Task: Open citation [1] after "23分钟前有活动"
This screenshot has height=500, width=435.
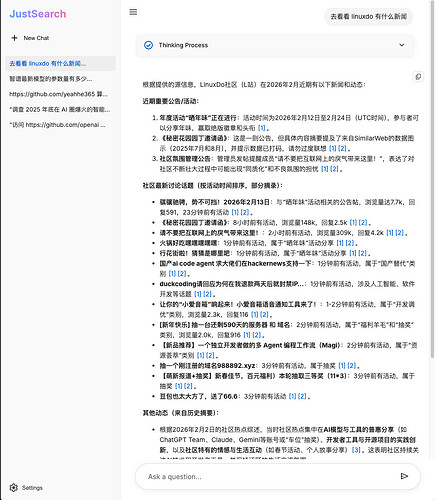Action: tap(235, 212)
